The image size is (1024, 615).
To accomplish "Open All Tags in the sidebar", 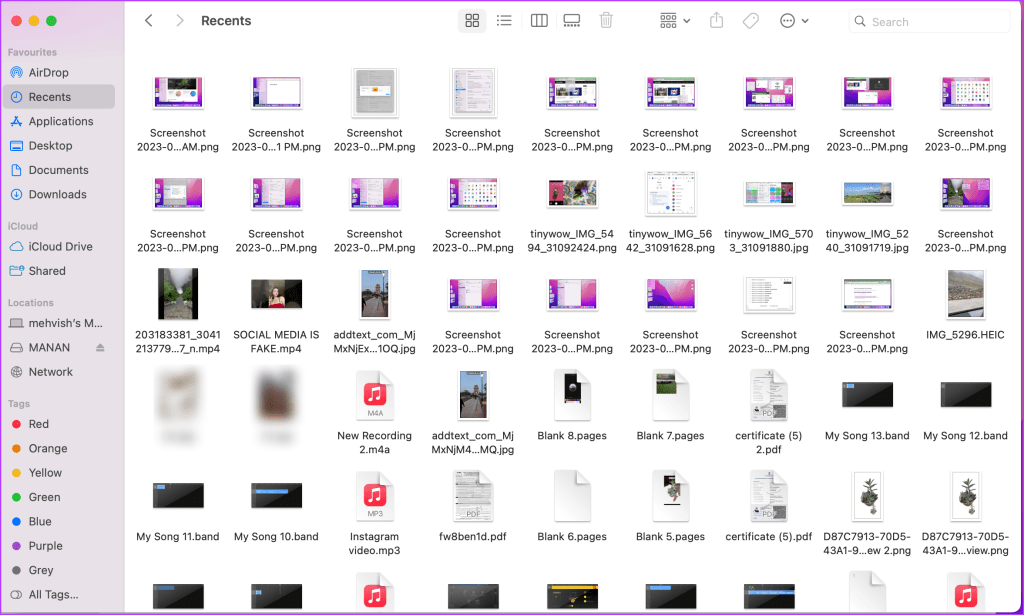I will click(59, 595).
